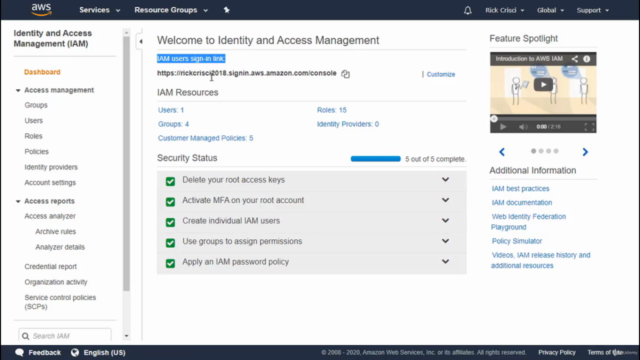Click the globe language icon
This screenshot has width=640, height=360.
pyautogui.click(x=75, y=352)
